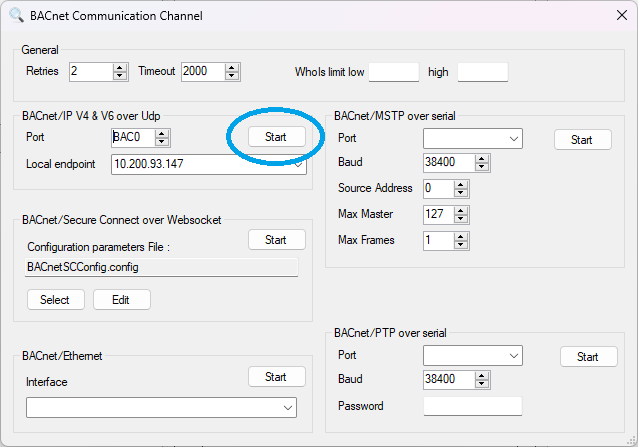The height and width of the screenshot is (447, 638).
Task: Increase MSTP Baud rate spinner
Action: pyautogui.click(x=481, y=158)
